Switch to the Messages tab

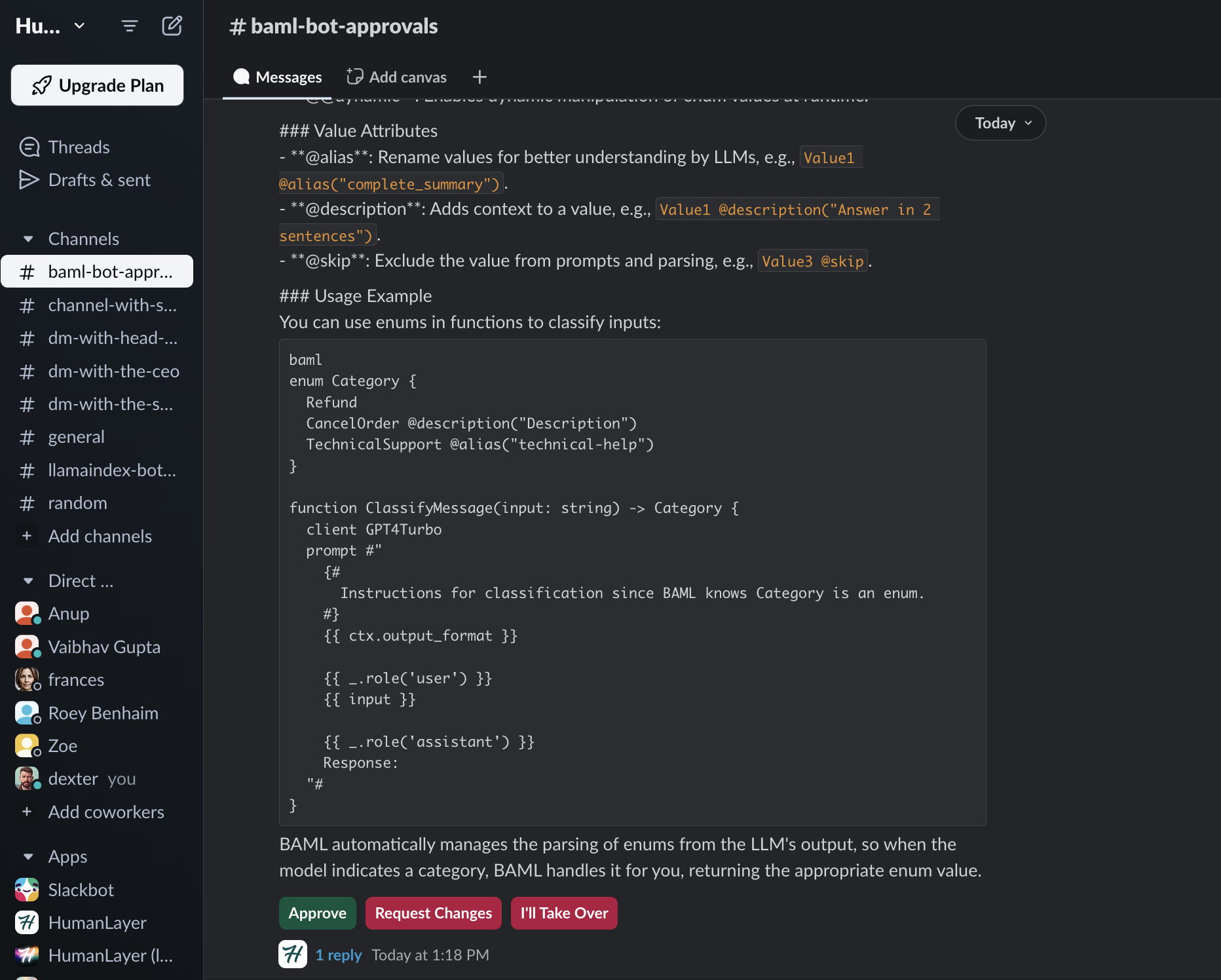[278, 77]
